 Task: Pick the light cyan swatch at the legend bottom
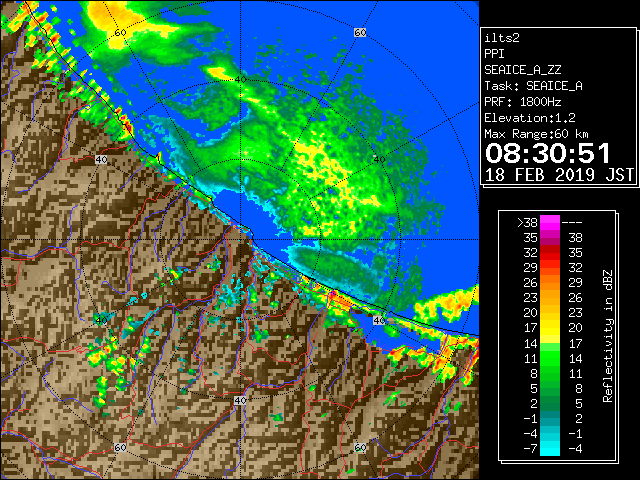coord(550,449)
